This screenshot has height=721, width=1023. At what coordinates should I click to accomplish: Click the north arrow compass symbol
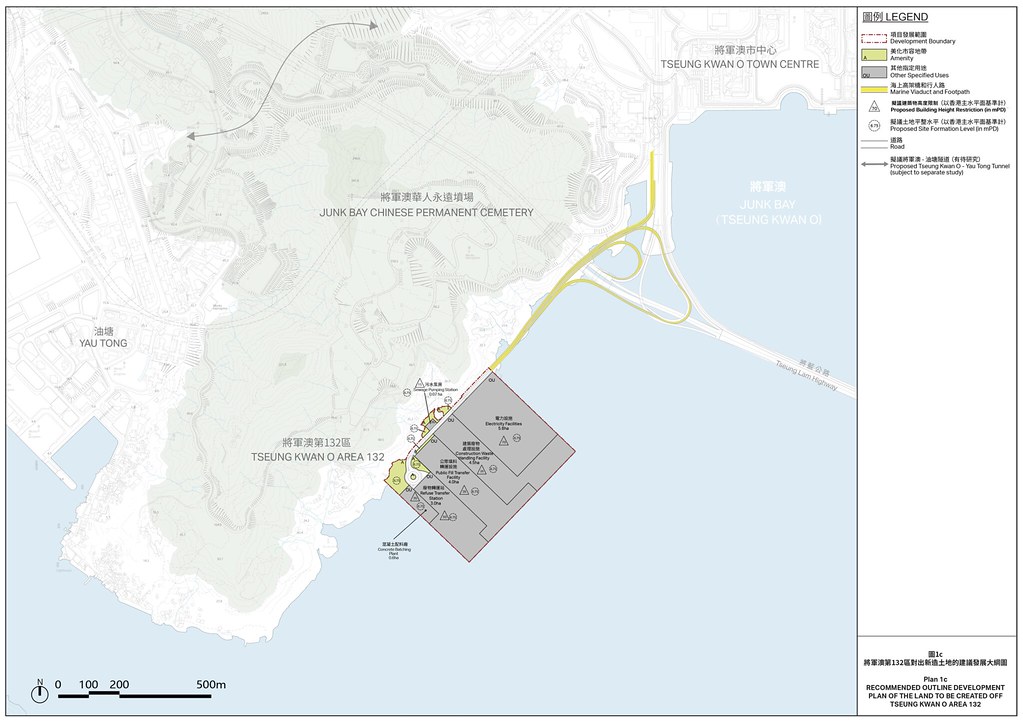click(x=40, y=692)
